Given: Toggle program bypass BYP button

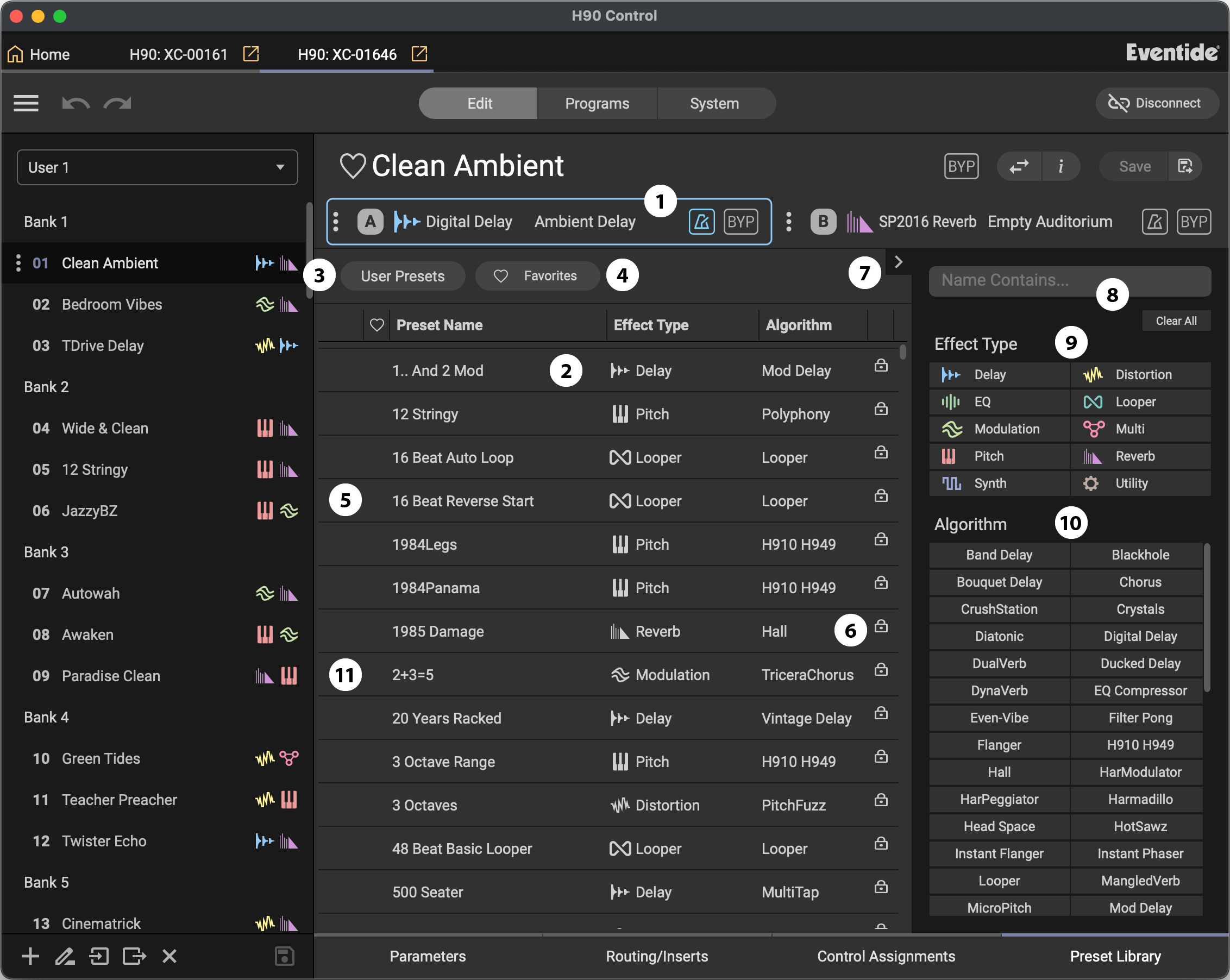Looking at the screenshot, I should pyautogui.click(x=961, y=166).
